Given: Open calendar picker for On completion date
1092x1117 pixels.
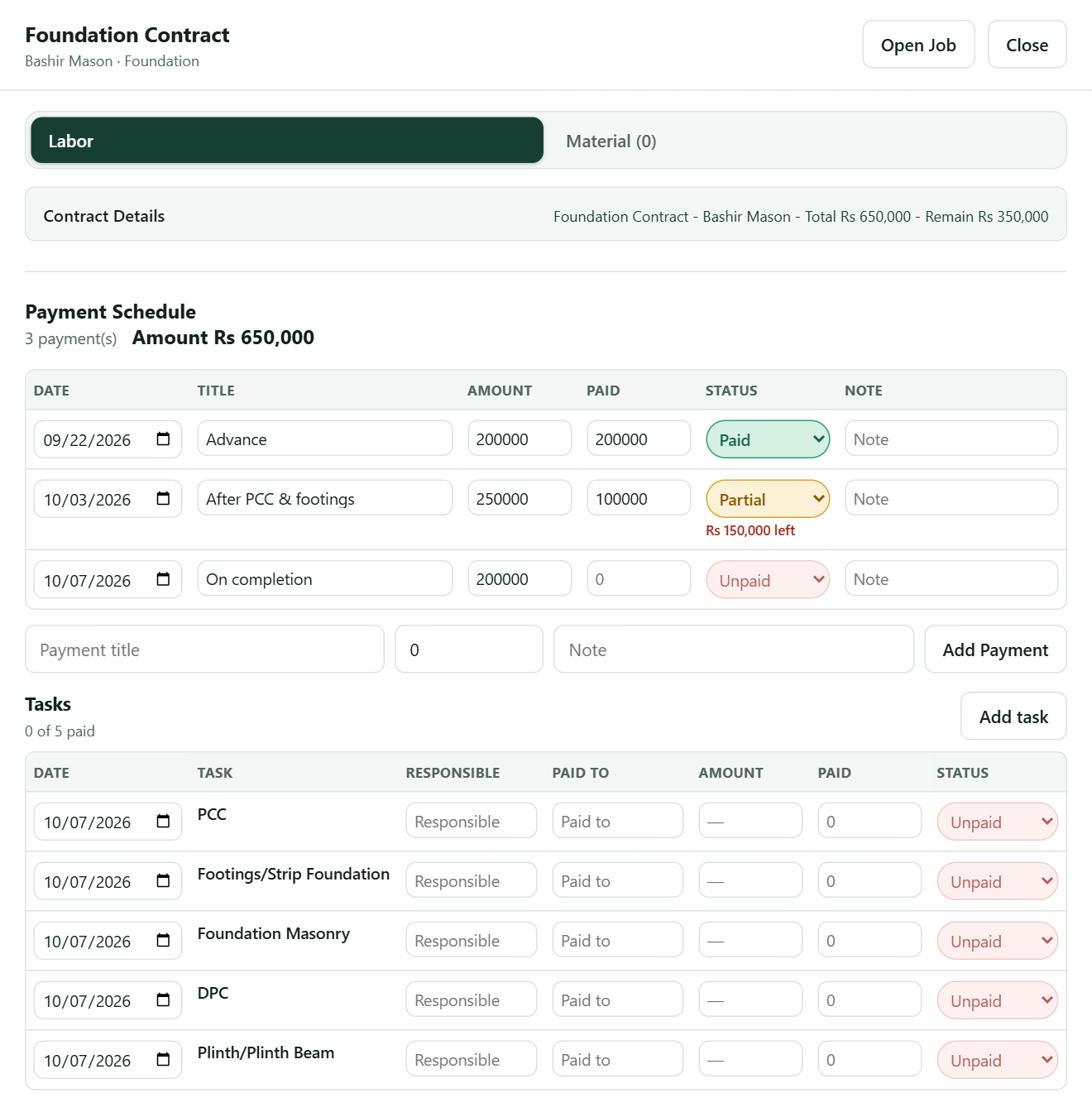Looking at the screenshot, I should tap(163, 579).
